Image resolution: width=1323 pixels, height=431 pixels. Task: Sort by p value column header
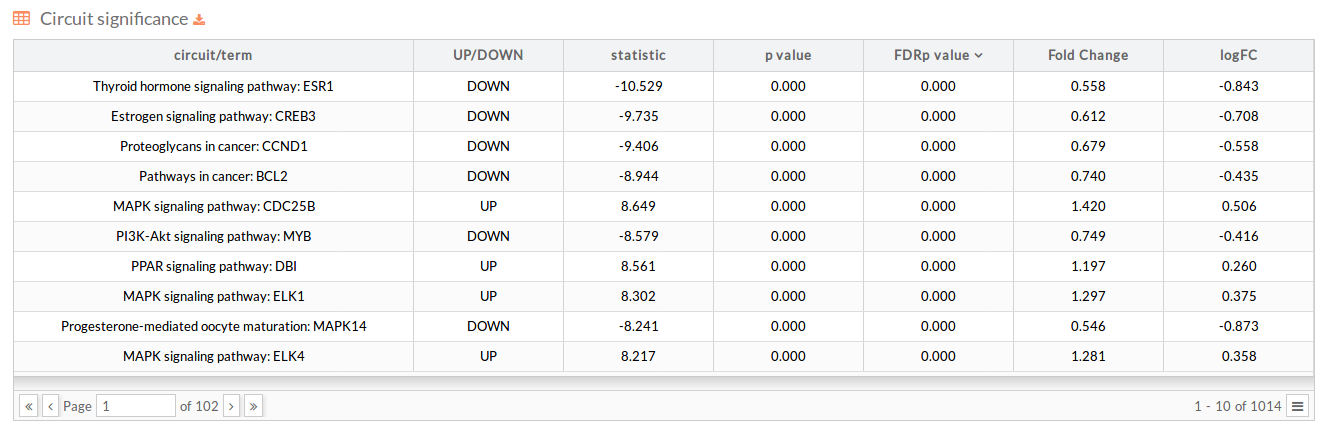pyautogui.click(x=788, y=56)
